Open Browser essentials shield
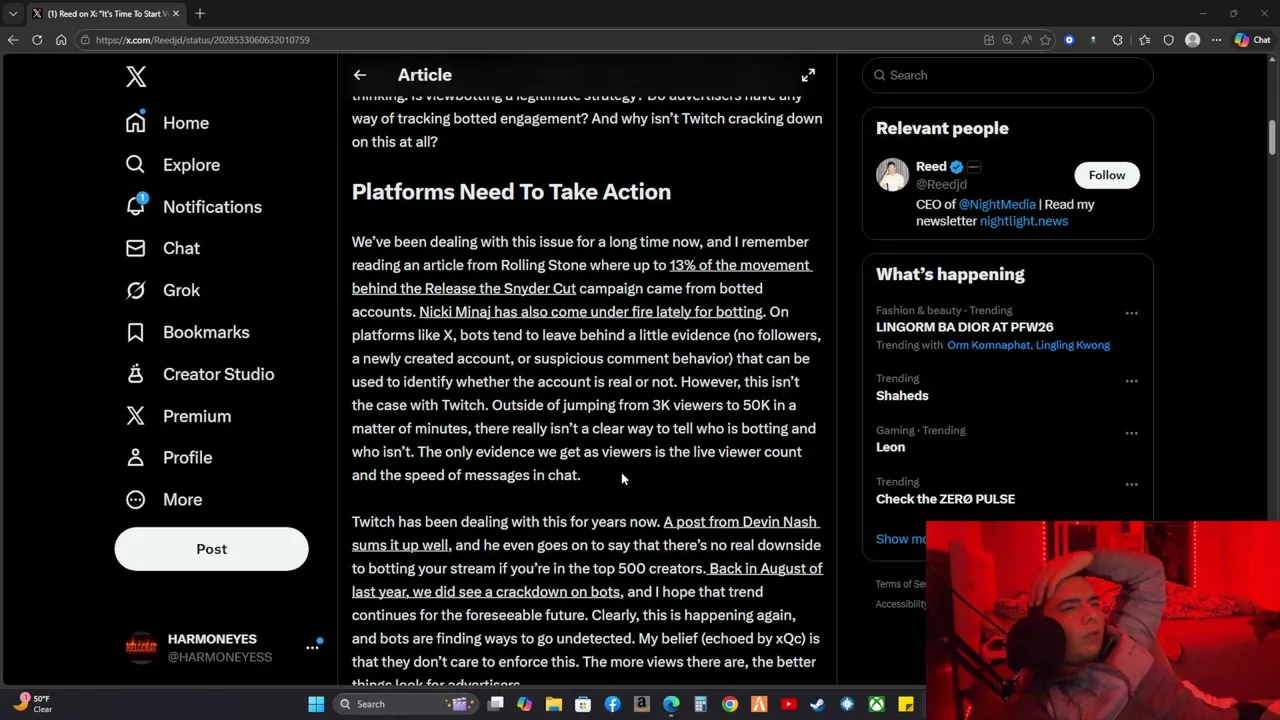Viewport: 1280px width, 720px height. (1168, 40)
